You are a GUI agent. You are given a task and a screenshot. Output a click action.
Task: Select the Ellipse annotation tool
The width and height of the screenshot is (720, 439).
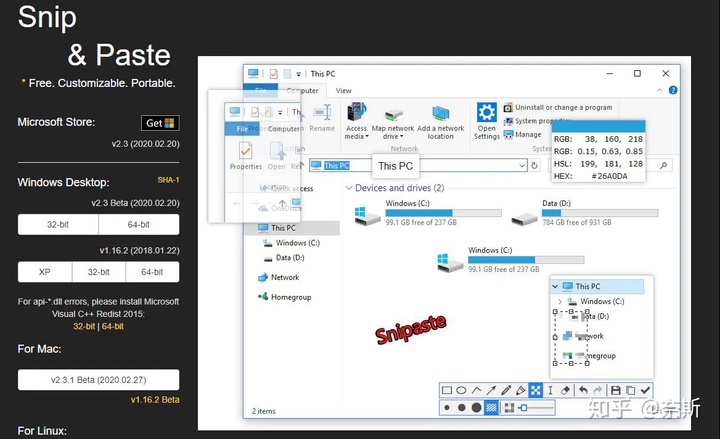[461, 390]
